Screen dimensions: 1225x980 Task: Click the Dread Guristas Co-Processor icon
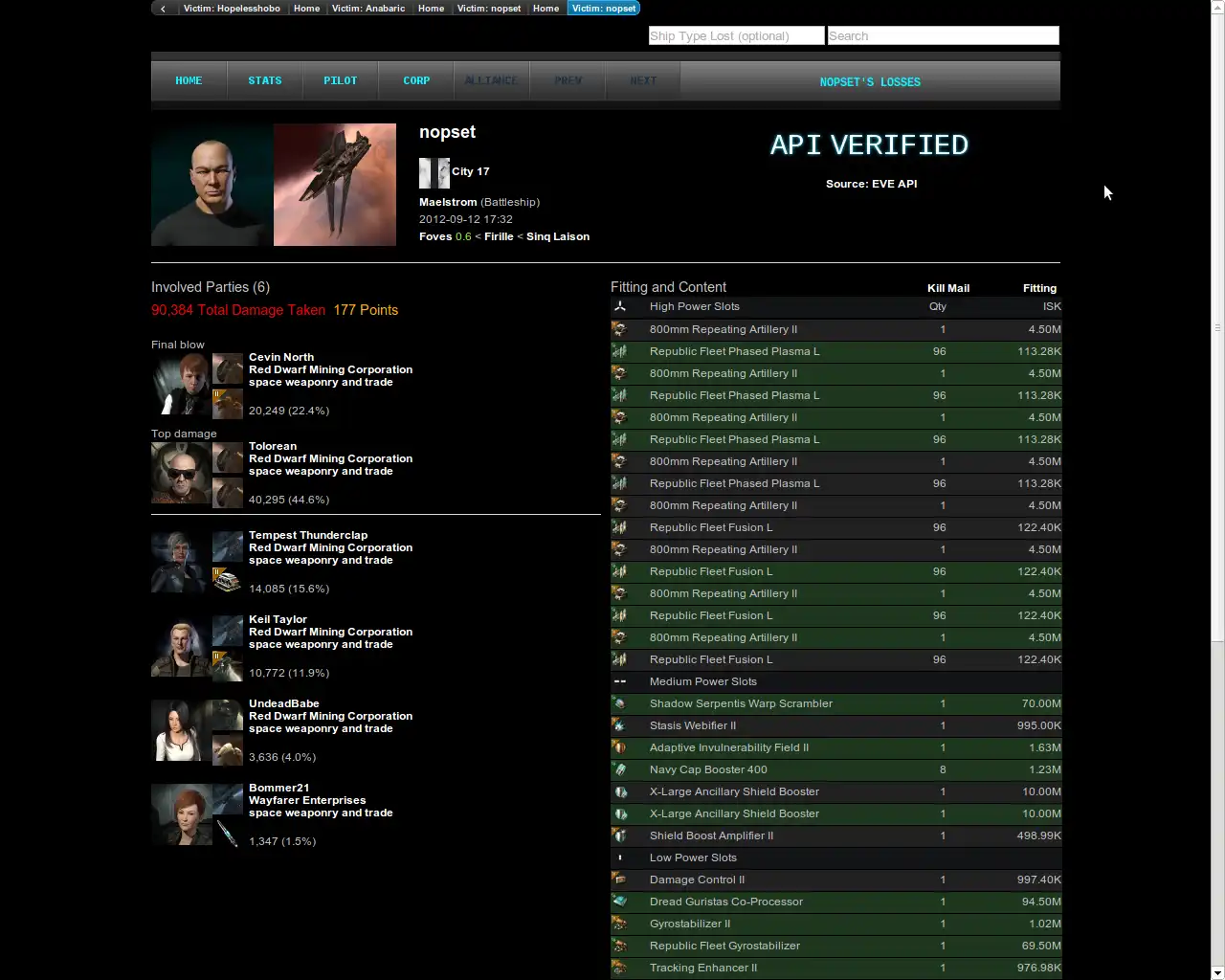tap(620, 902)
